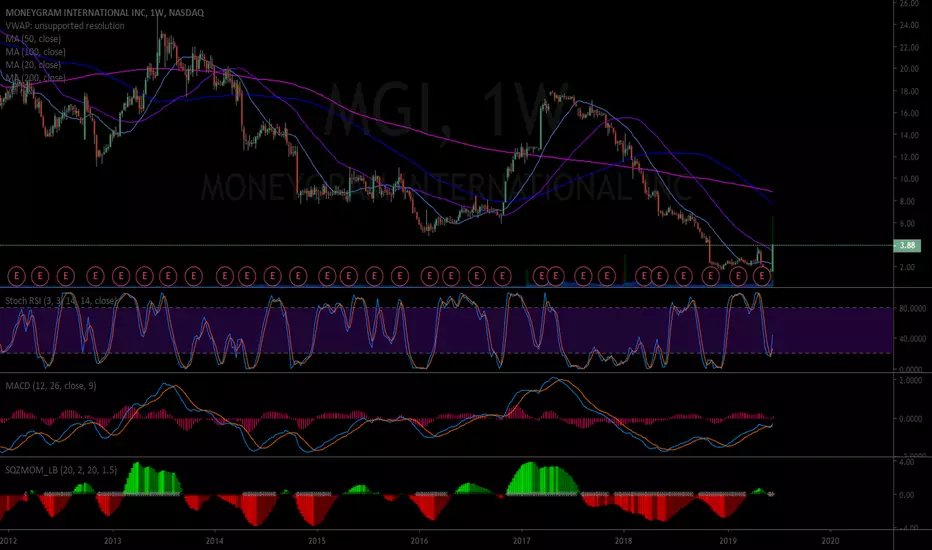
Task: Click the 6.00 price axis label
Action: (907, 224)
